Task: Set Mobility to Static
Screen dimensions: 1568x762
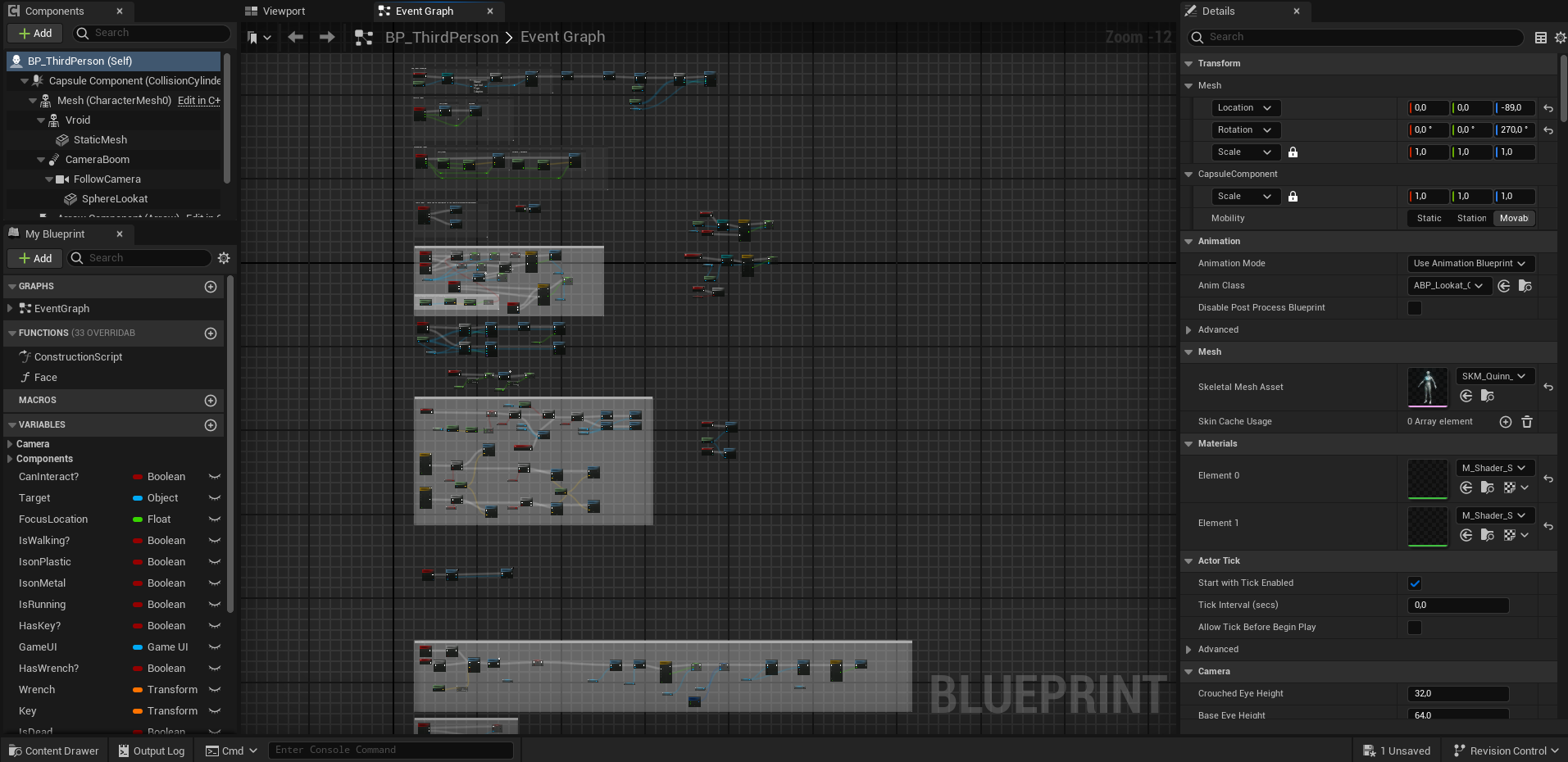Action: click(x=1429, y=219)
